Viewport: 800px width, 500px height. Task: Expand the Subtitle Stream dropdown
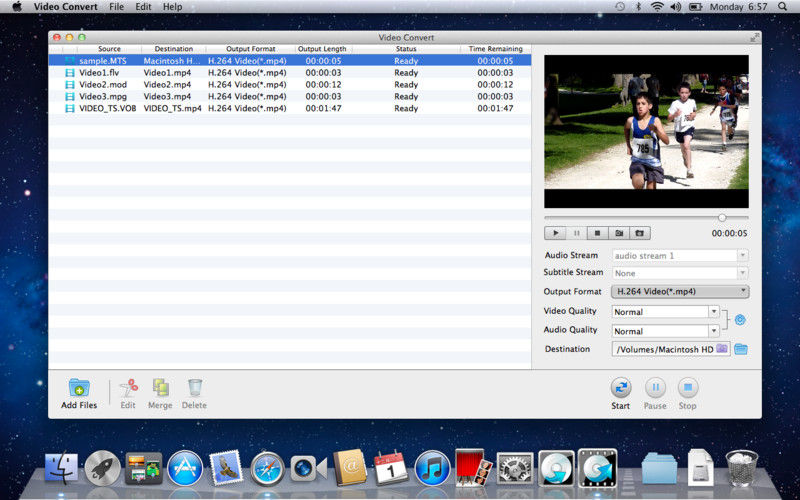[743, 273]
